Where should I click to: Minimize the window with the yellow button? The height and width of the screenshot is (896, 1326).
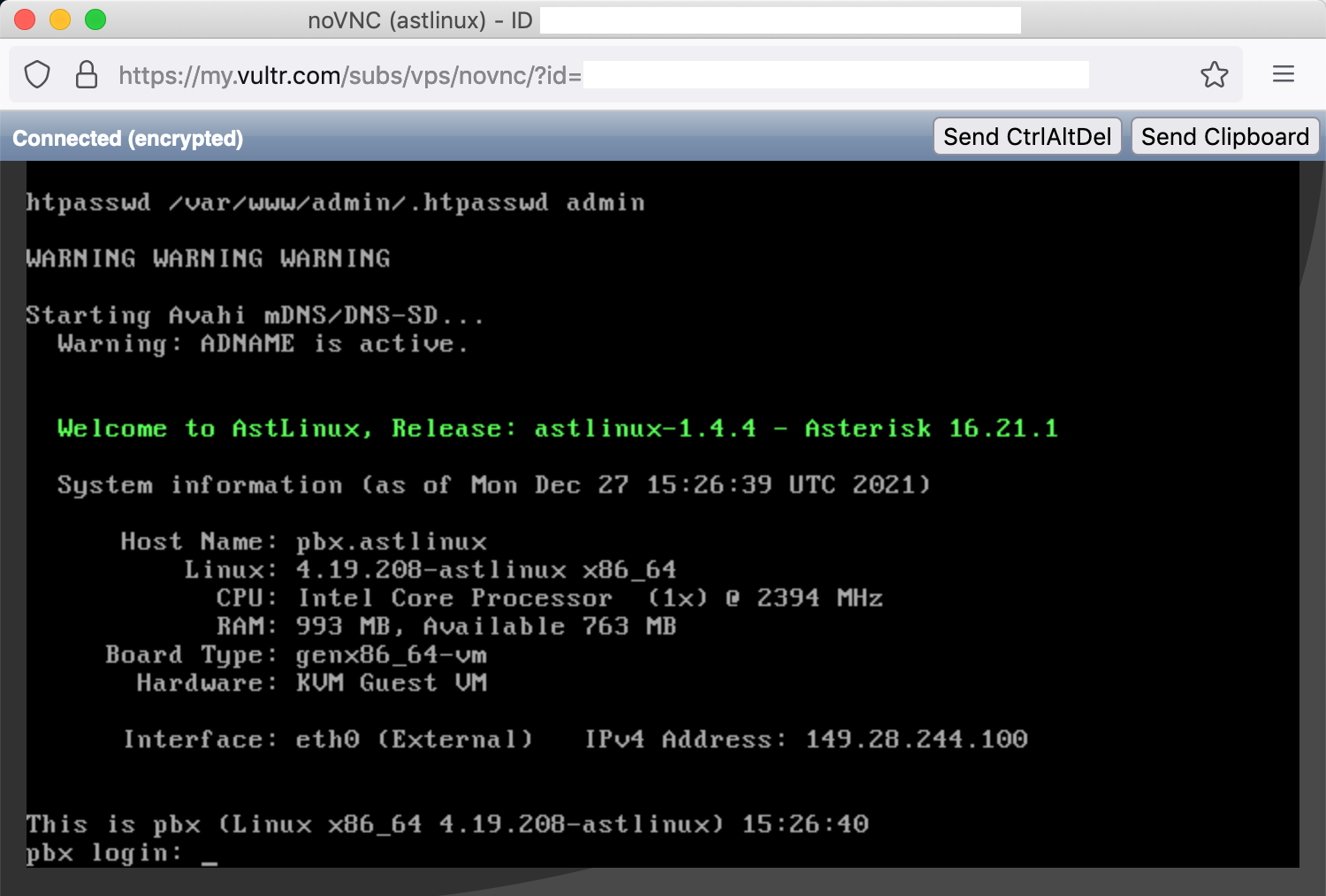click(x=60, y=19)
